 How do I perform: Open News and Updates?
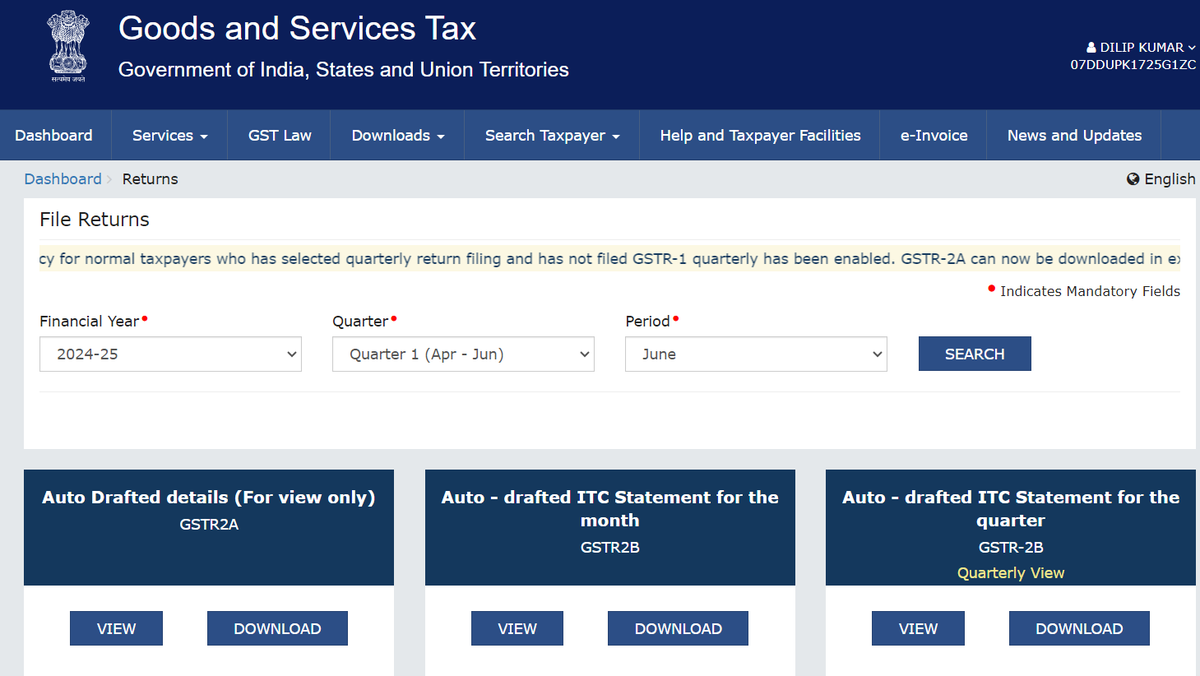pyautogui.click(x=1074, y=135)
